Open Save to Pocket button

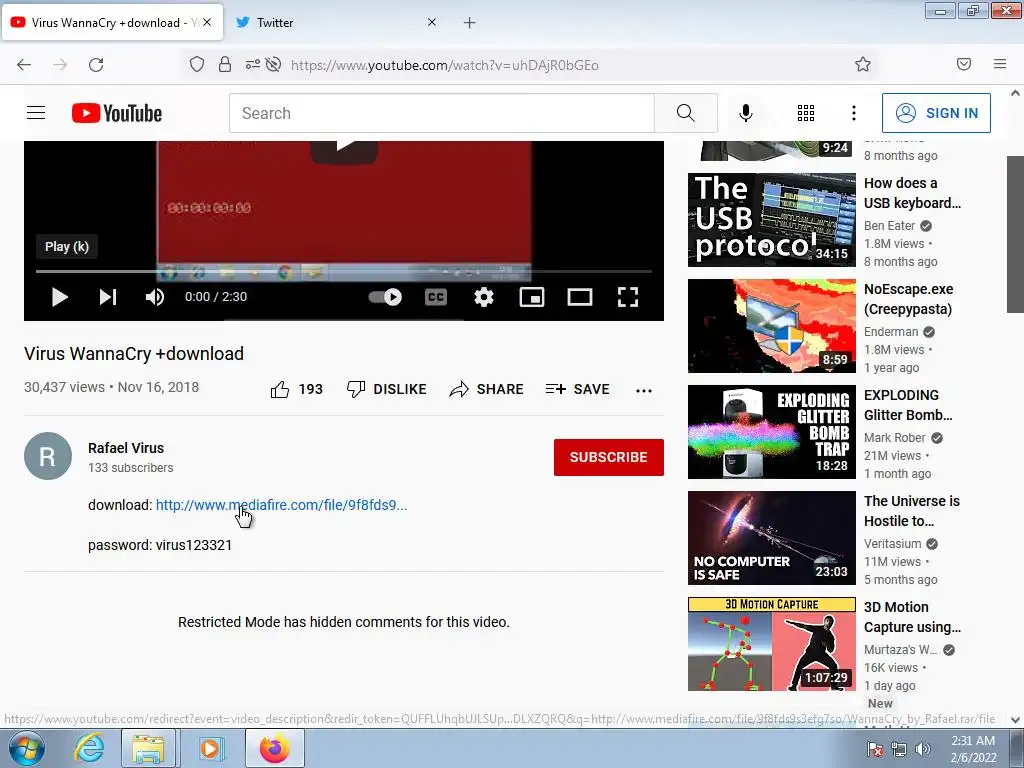click(x=964, y=64)
